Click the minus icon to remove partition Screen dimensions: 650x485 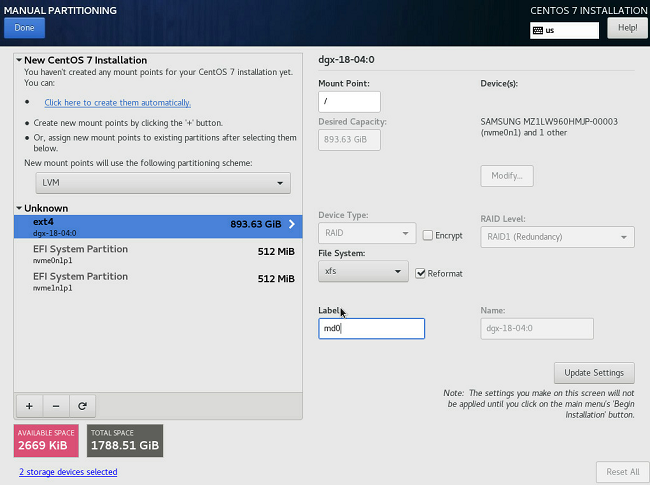55,406
